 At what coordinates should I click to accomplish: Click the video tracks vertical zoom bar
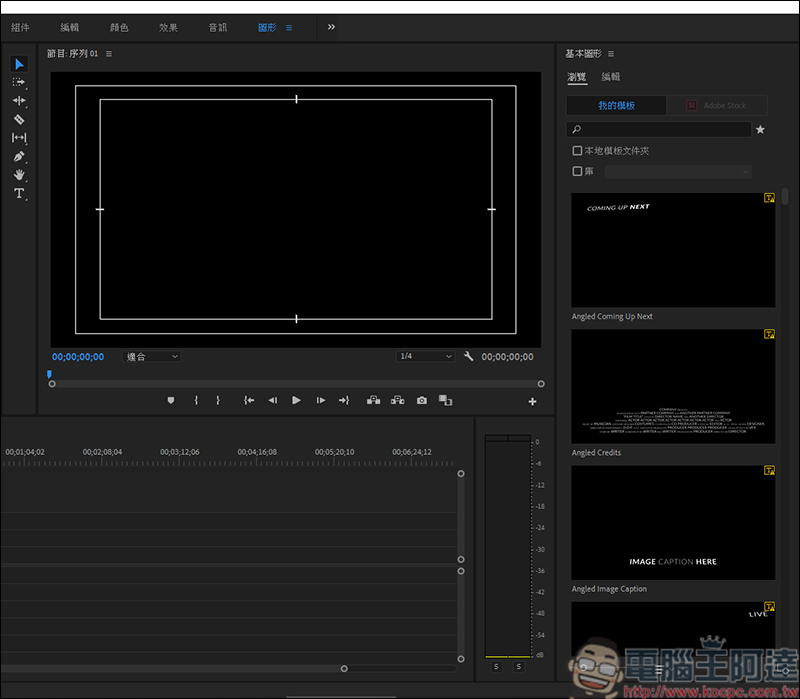click(x=461, y=516)
